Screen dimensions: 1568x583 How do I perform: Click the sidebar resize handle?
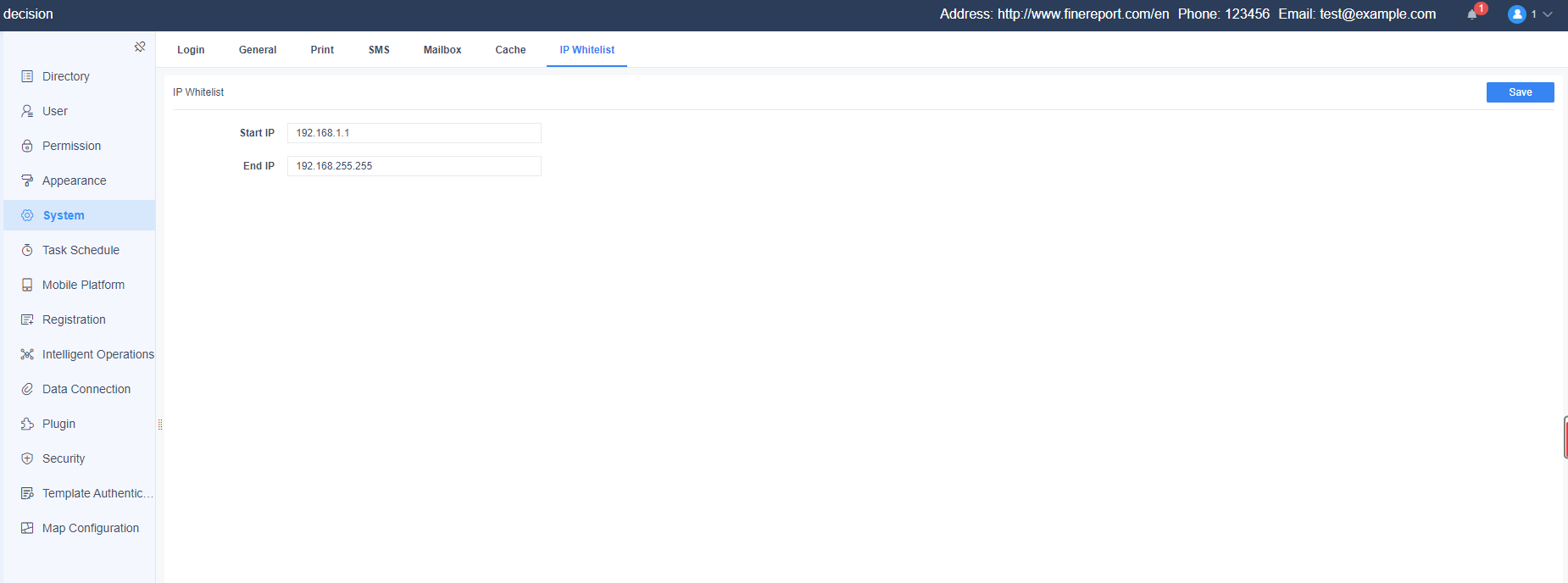pyautogui.click(x=159, y=425)
